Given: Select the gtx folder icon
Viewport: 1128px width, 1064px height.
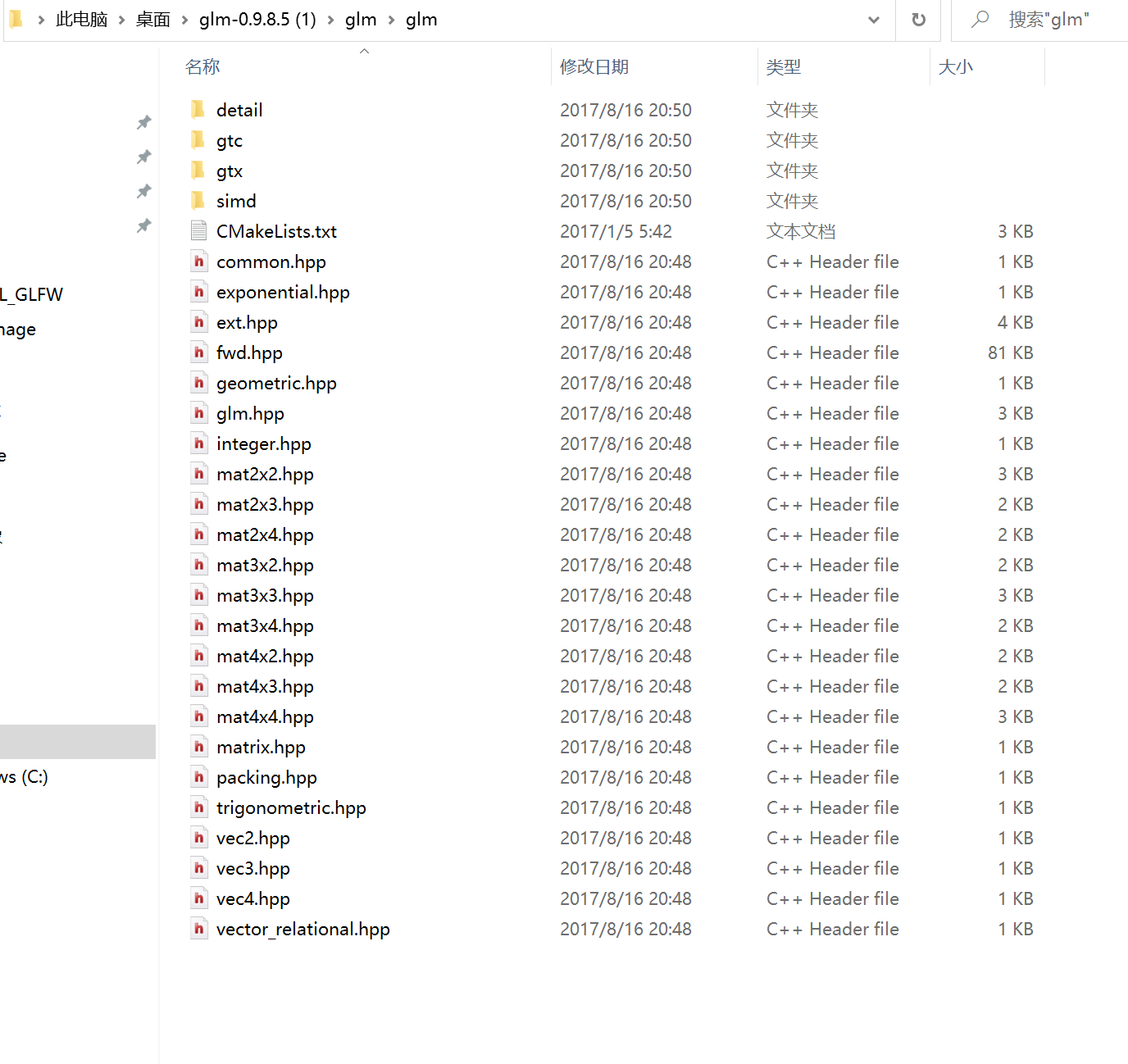Looking at the screenshot, I should [198, 171].
